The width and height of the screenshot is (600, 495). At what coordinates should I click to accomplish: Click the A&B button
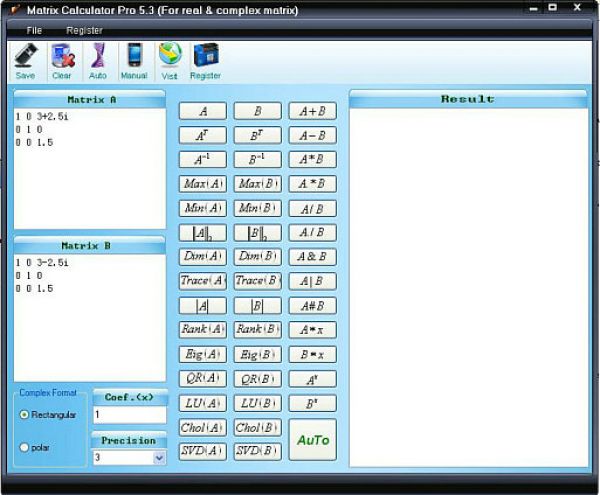click(x=313, y=256)
